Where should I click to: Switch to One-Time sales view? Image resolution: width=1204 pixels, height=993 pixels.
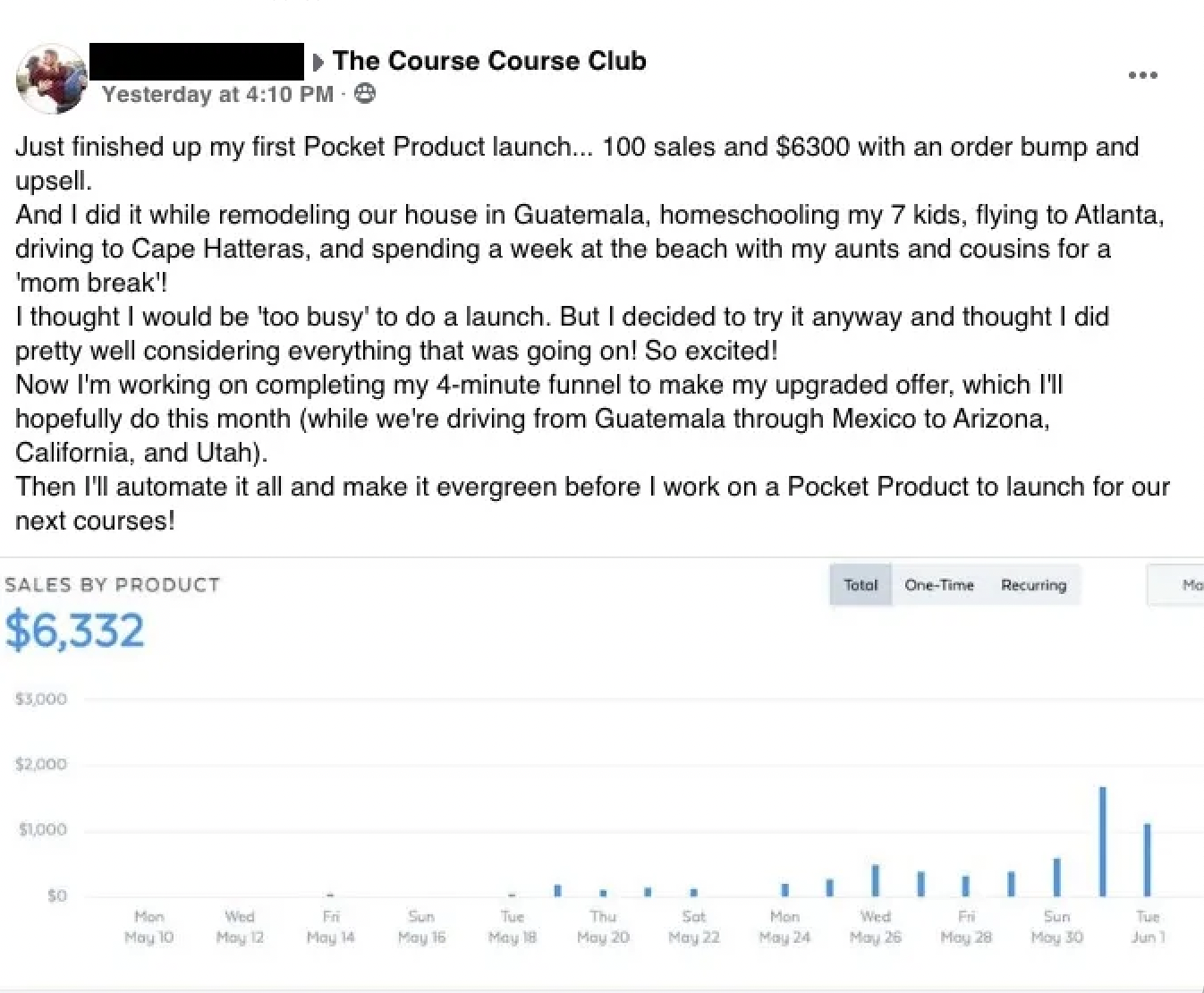938,585
